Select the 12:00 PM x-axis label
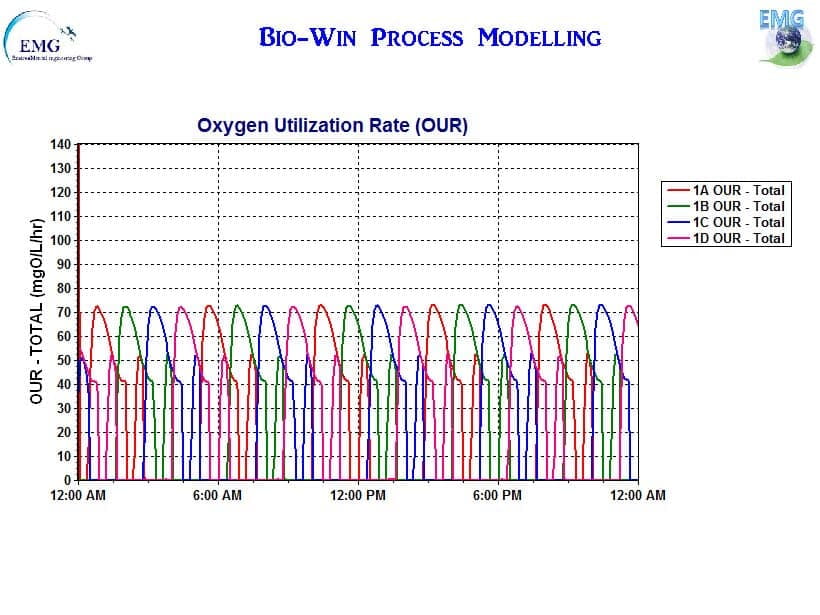The image size is (820, 615). pos(357,496)
